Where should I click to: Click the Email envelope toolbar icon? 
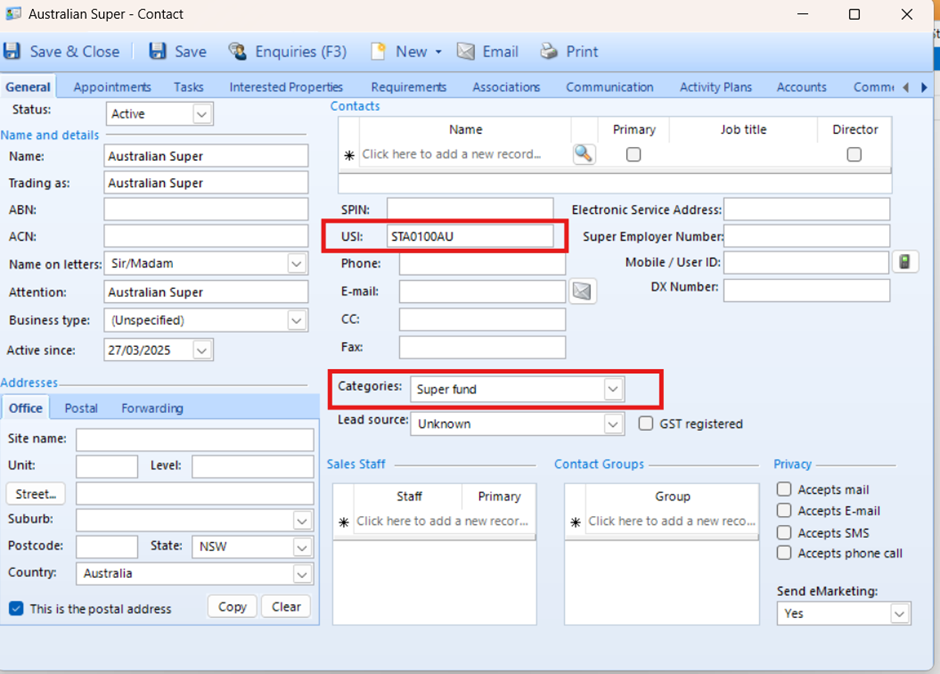[x=466, y=52]
